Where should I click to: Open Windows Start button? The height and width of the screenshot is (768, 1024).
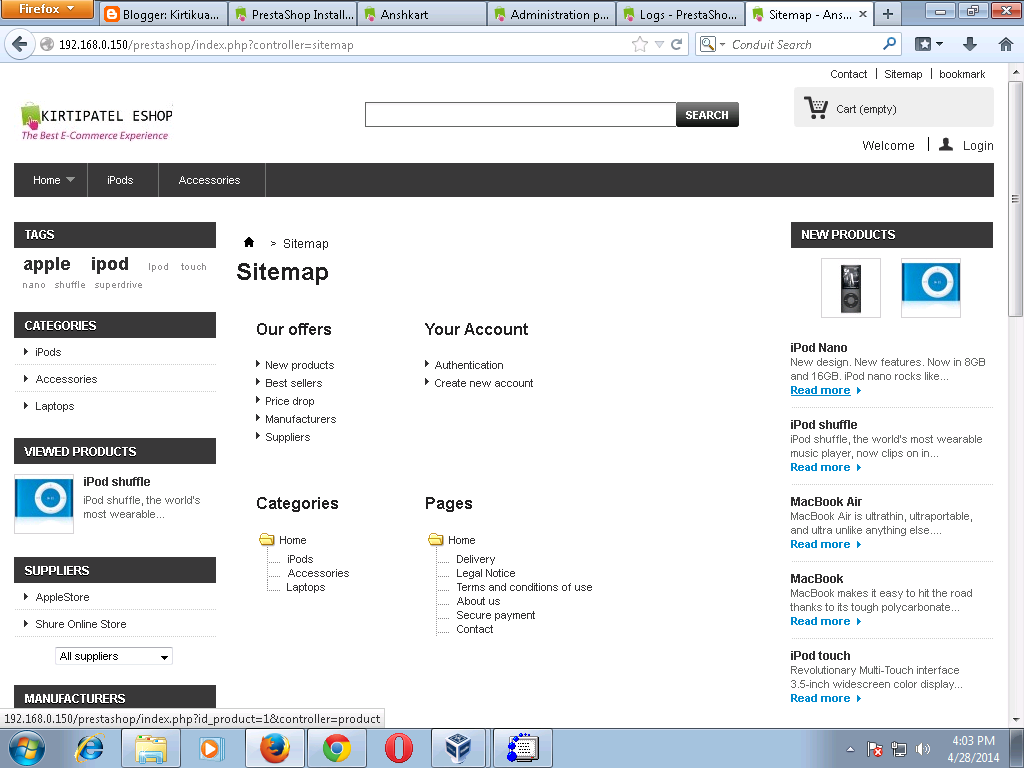click(27, 748)
